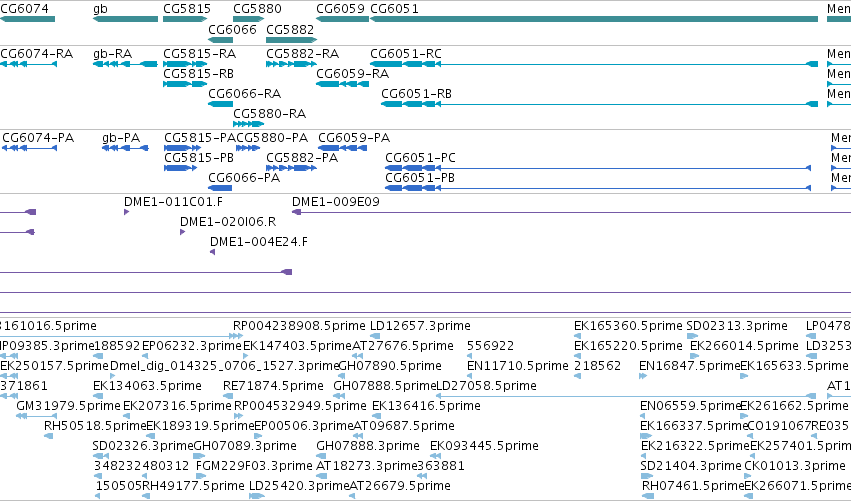Image resolution: width=851 pixels, height=501 pixels.
Task: Select the CG5815-PB protein label
Action: [x=199, y=158]
